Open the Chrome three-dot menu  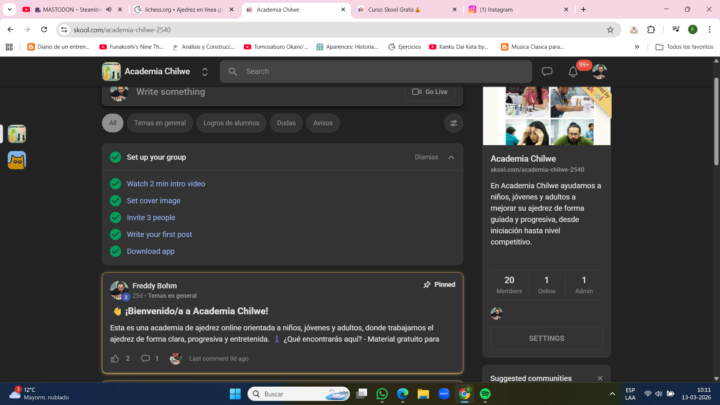(709, 29)
